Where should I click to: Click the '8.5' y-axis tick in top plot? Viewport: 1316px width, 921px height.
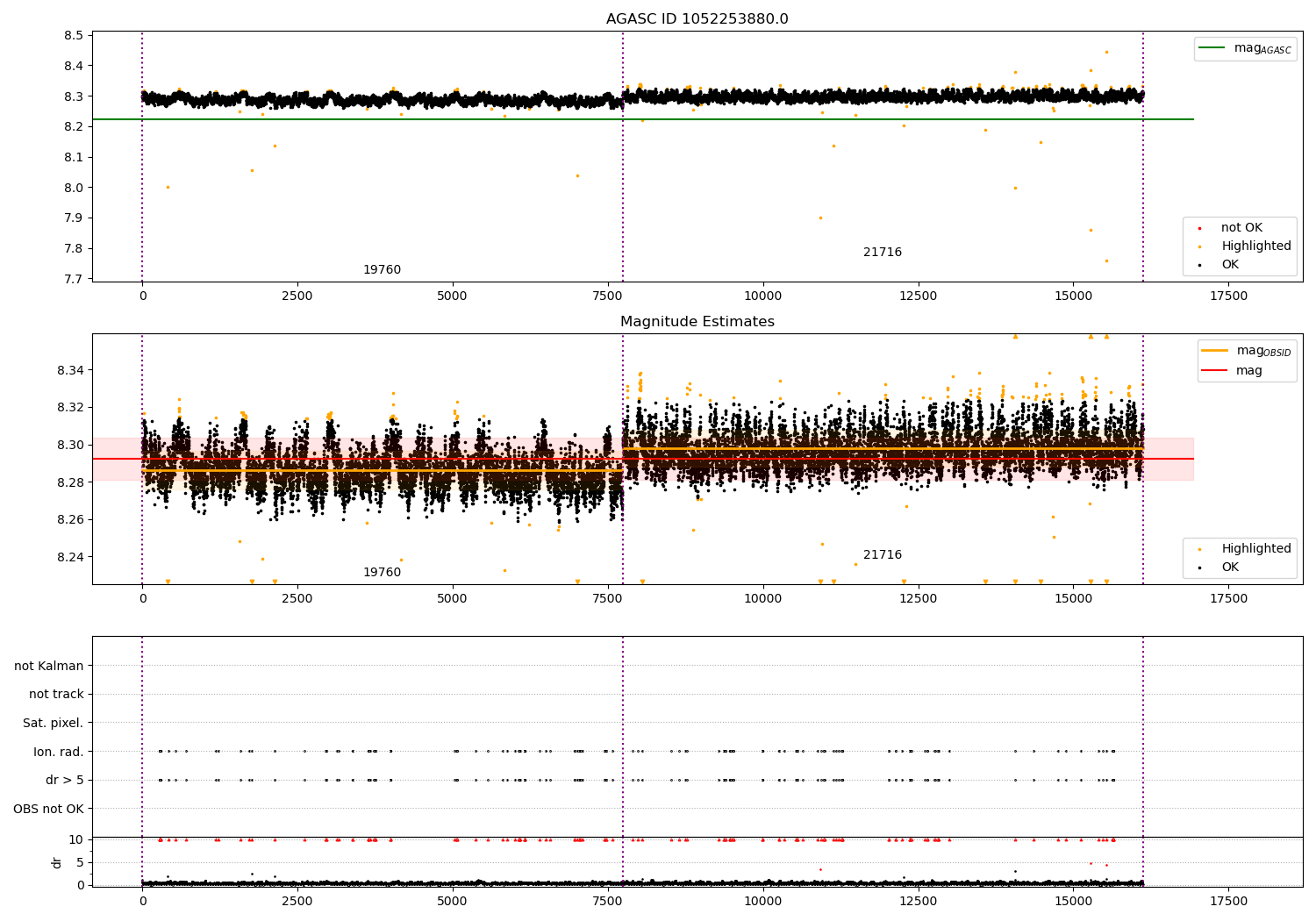coord(74,36)
